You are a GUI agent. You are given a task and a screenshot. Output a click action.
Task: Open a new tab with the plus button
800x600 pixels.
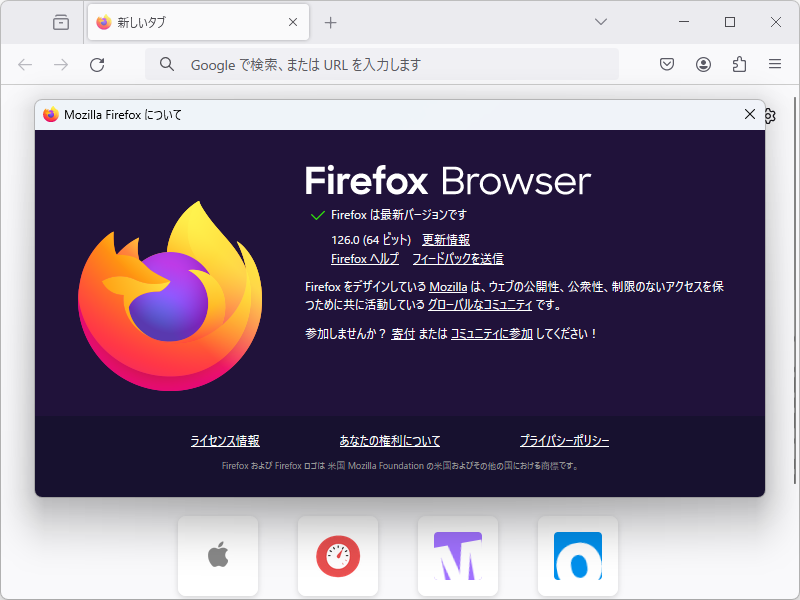click(330, 21)
